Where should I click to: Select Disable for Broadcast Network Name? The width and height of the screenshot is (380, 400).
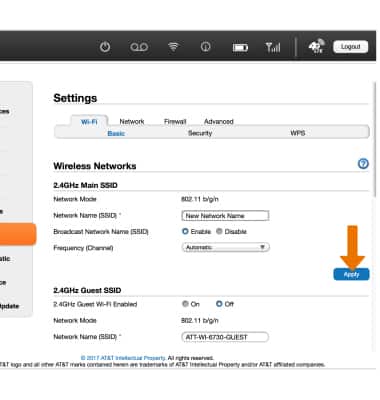219,231
